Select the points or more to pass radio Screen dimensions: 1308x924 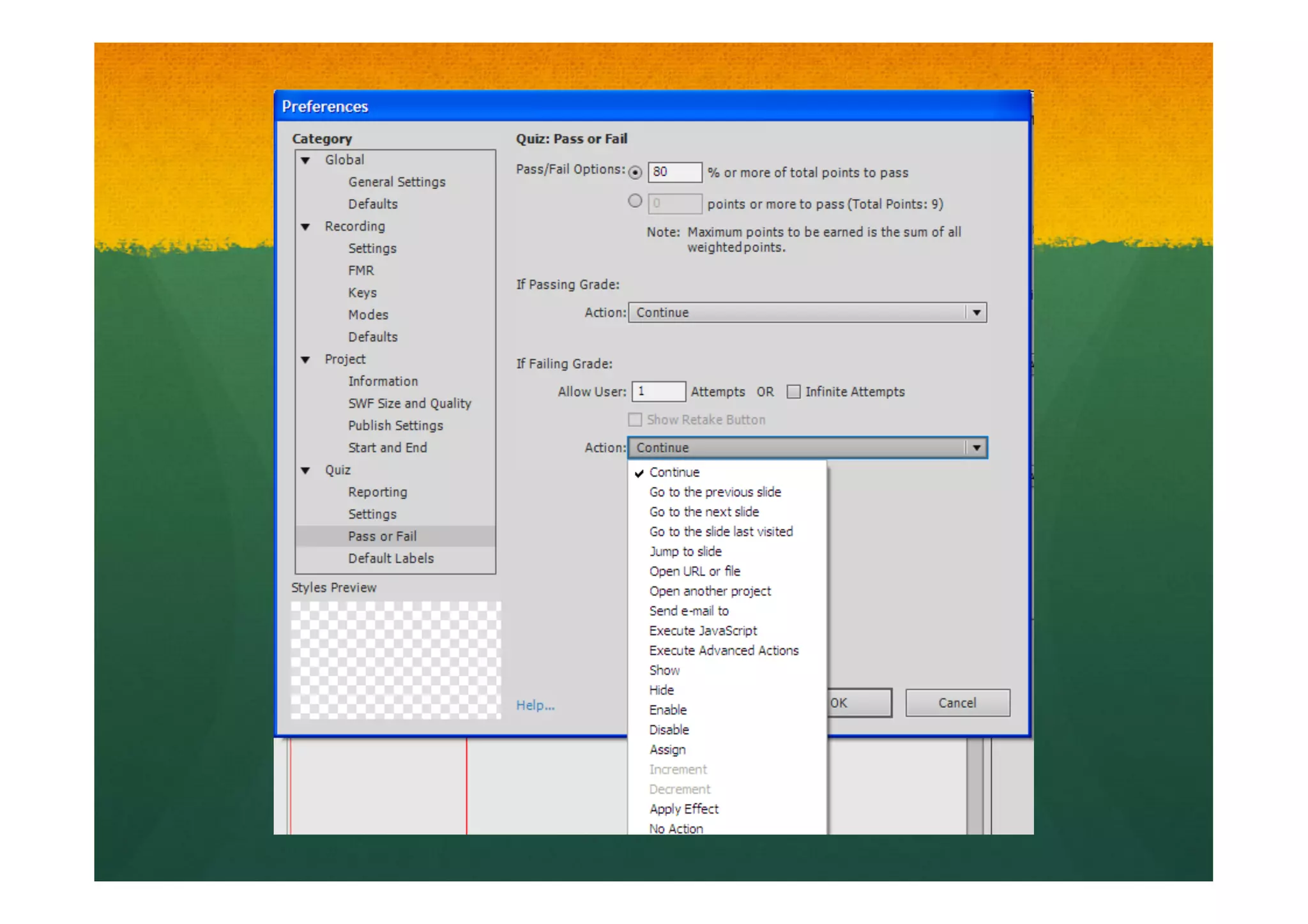point(635,201)
